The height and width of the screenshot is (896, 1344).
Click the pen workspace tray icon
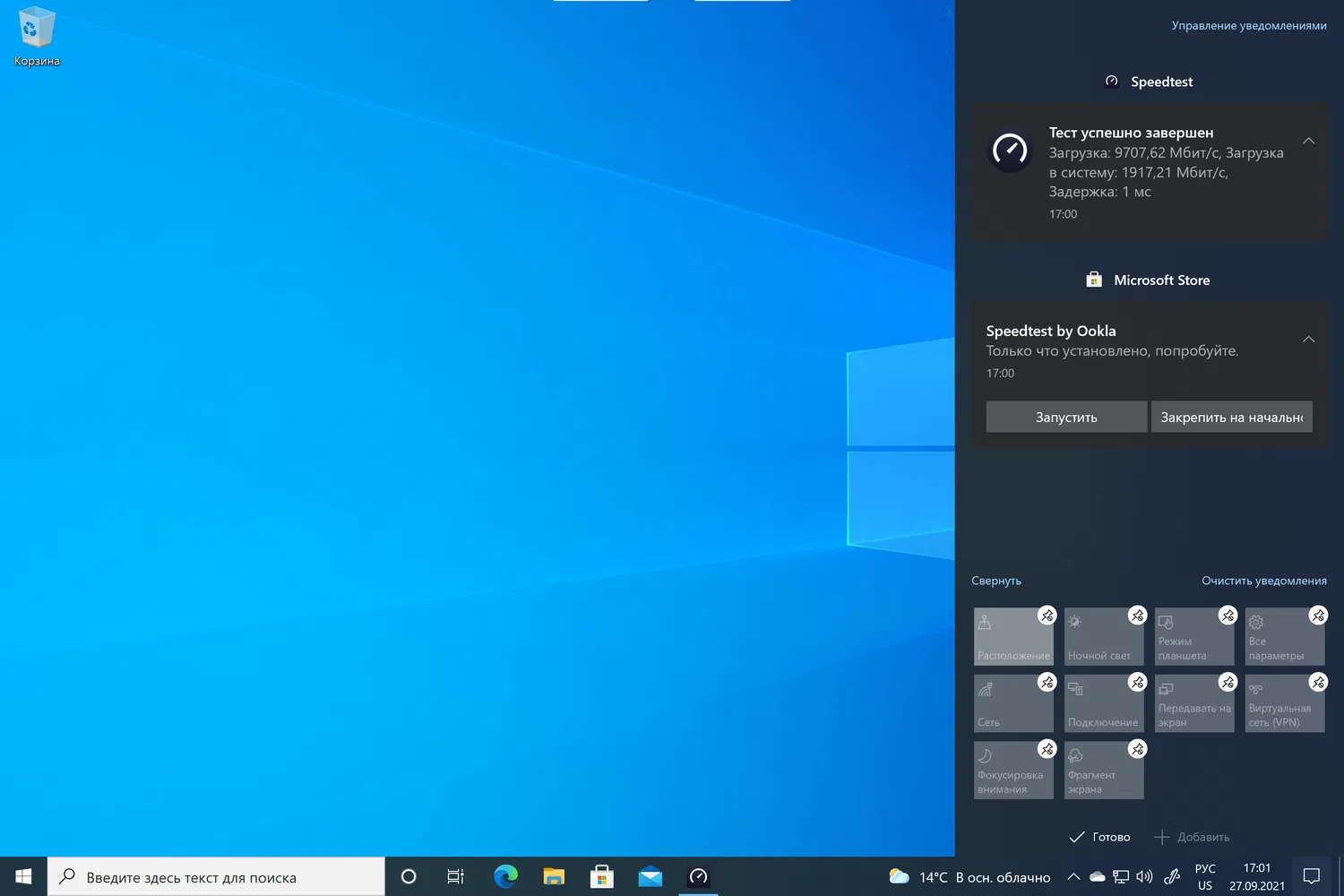point(1172,876)
